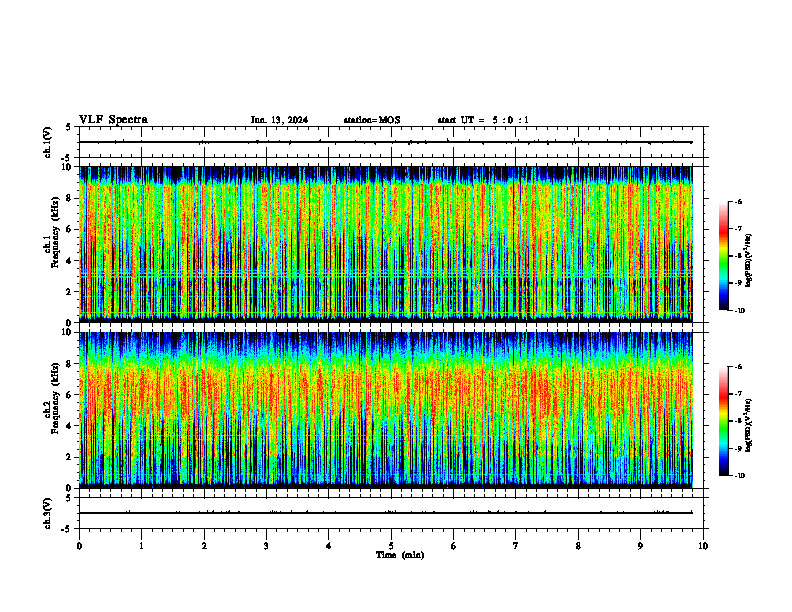Click time axis tick label 5
The image size is (792, 612).
(391, 546)
